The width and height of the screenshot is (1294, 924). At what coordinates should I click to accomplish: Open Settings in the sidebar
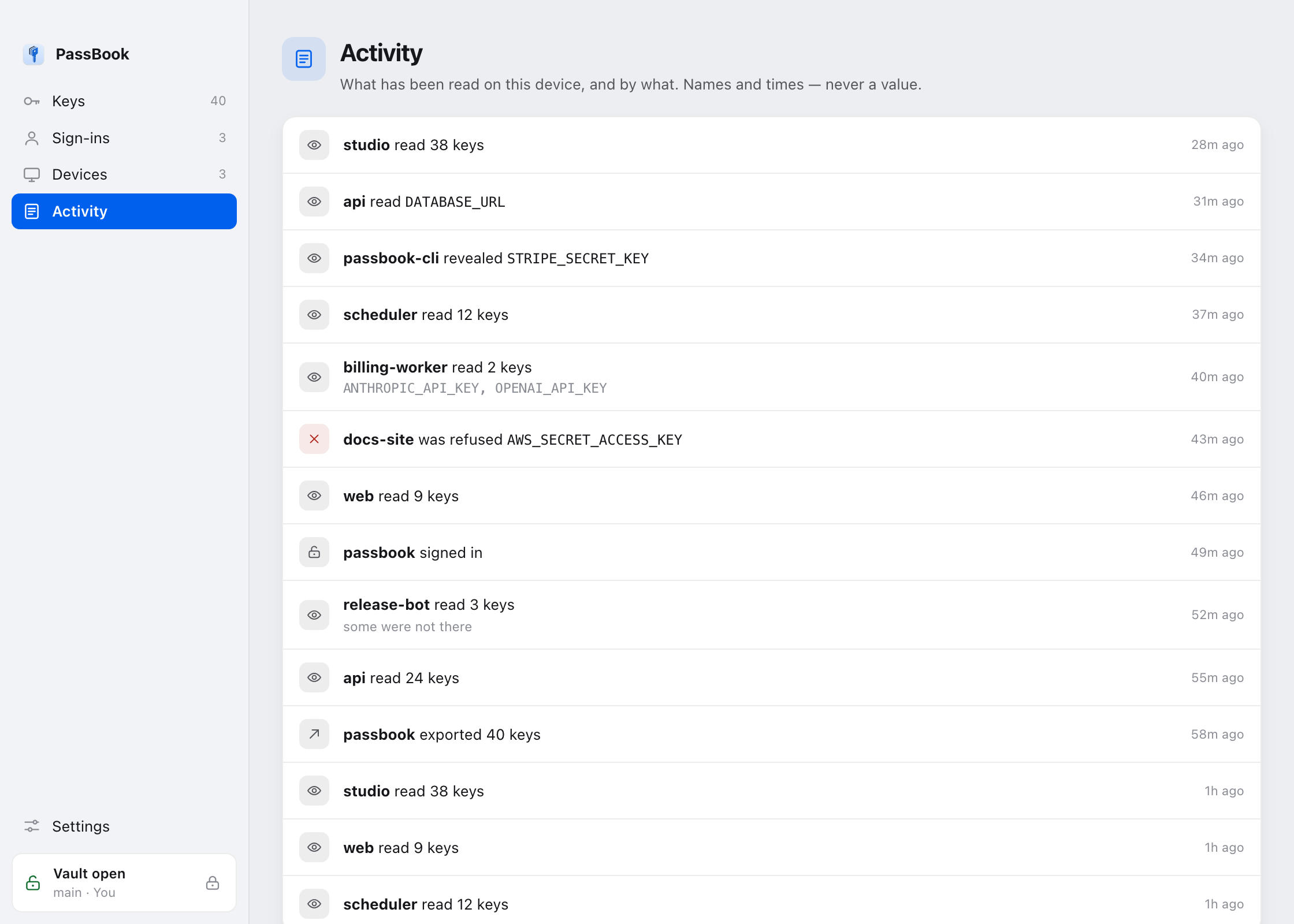coord(124,826)
